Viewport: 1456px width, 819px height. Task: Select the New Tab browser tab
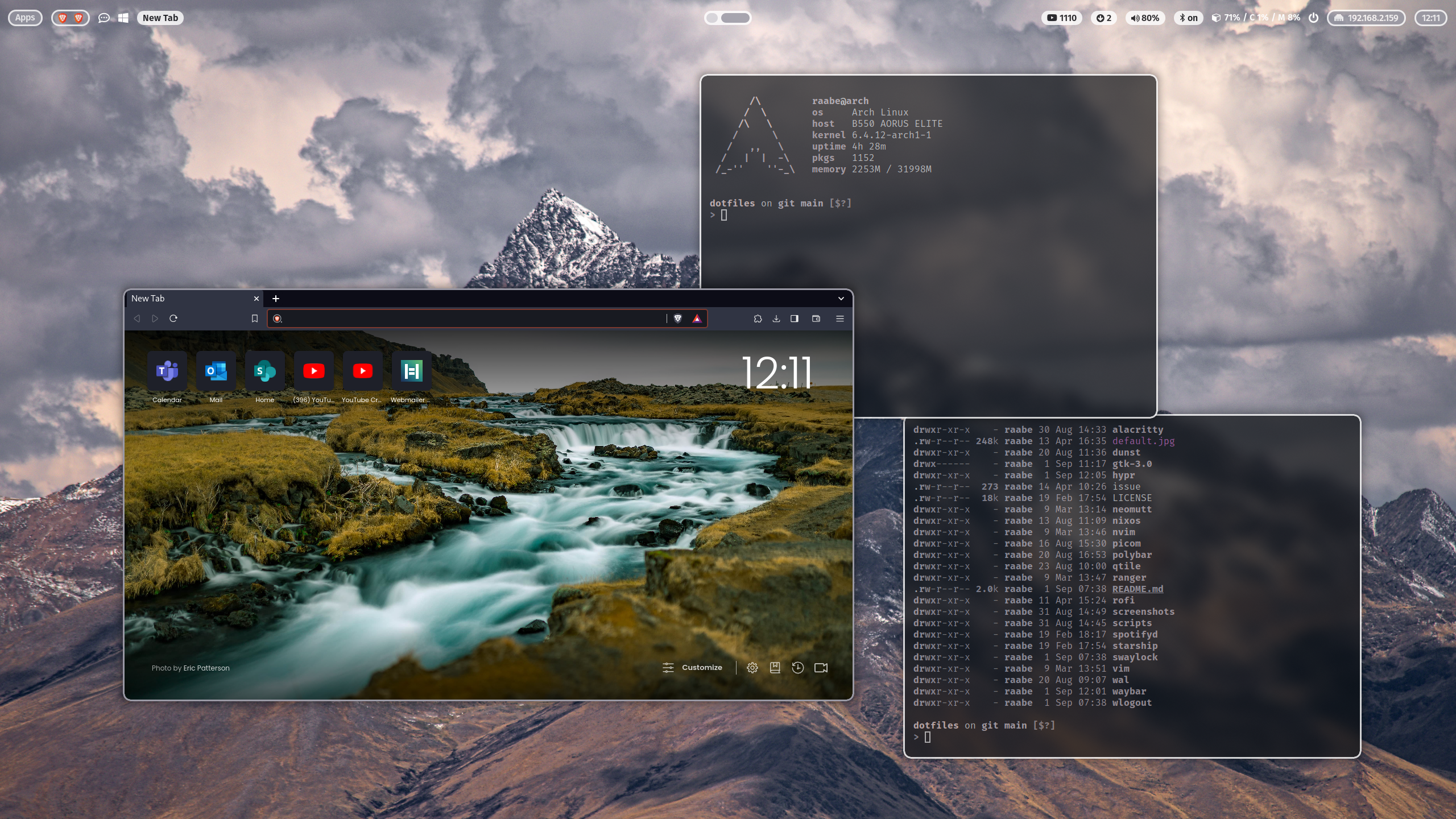click(x=188, y=299)
